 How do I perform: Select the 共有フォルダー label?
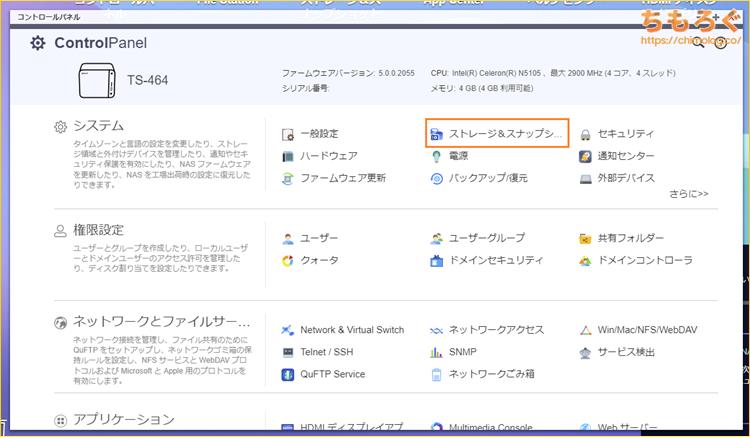coord(630,238)
